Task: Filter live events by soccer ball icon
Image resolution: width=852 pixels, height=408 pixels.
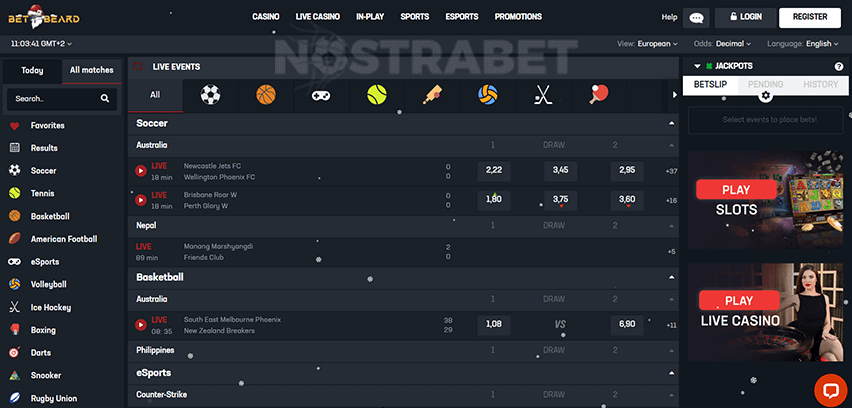Action: tap(211, 95)
